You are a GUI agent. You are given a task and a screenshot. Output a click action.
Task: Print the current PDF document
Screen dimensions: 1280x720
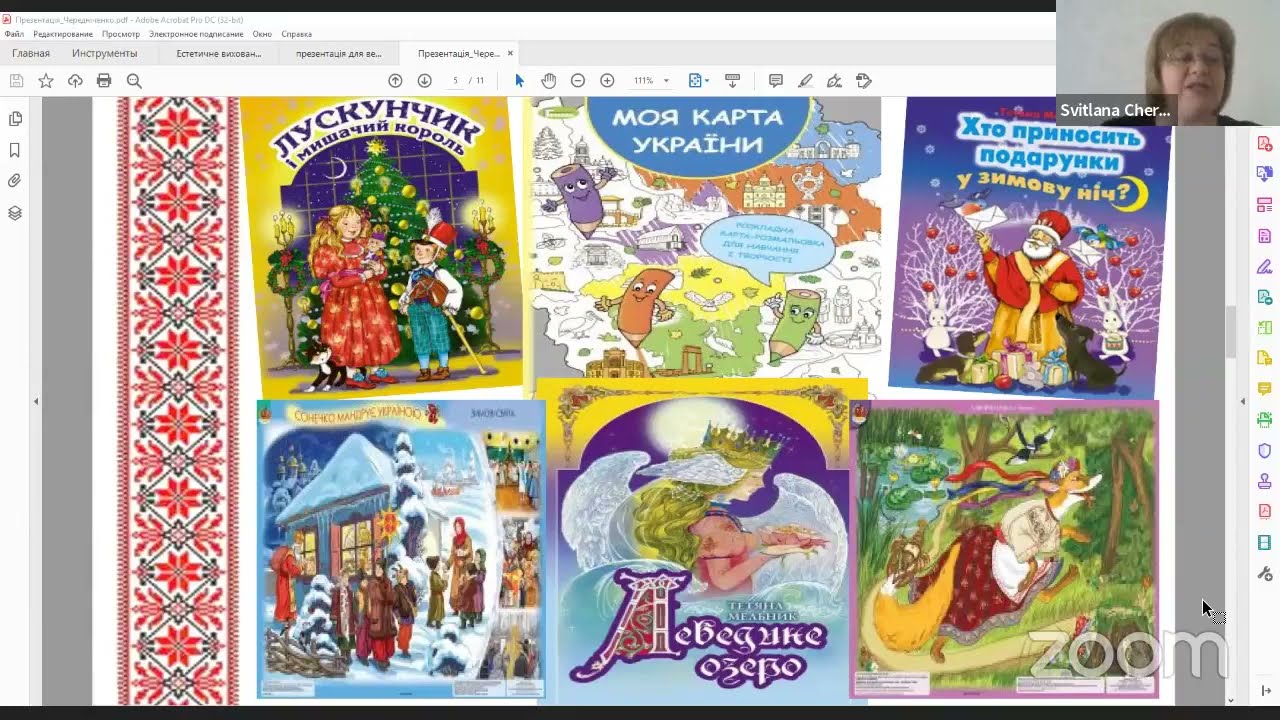click(104, 81)
